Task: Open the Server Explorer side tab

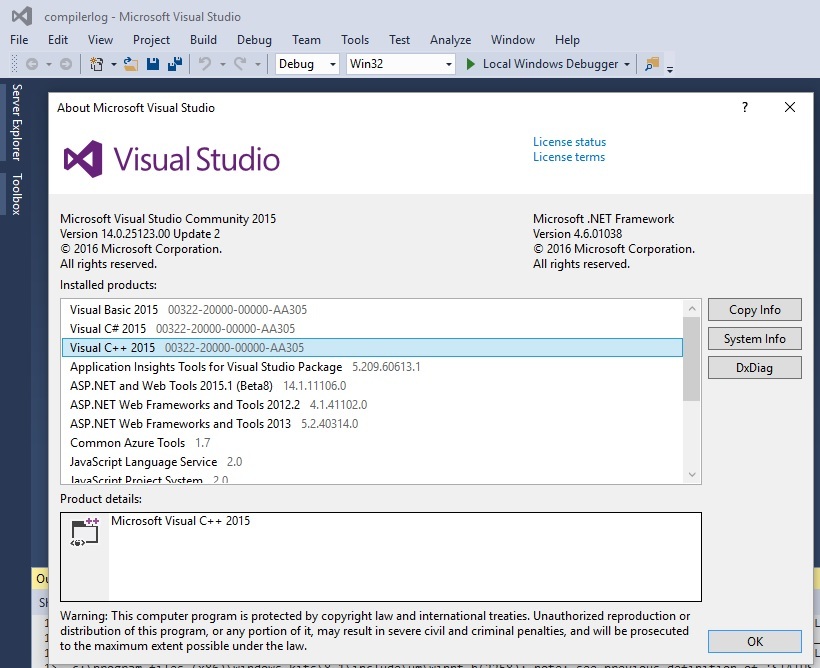Action: click(17, 122)
